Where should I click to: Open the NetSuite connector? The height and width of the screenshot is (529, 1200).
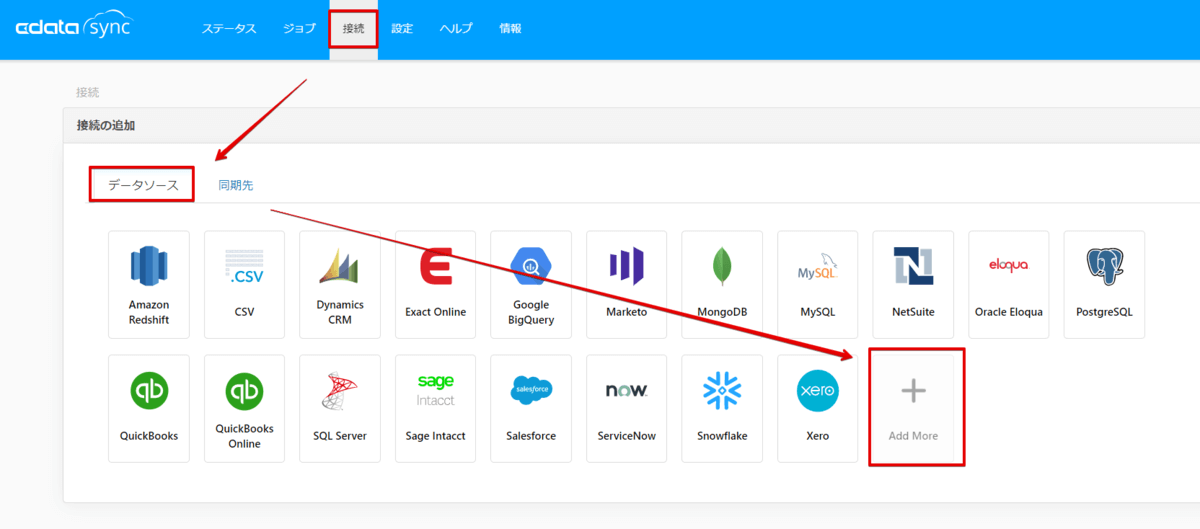point(913,284)
